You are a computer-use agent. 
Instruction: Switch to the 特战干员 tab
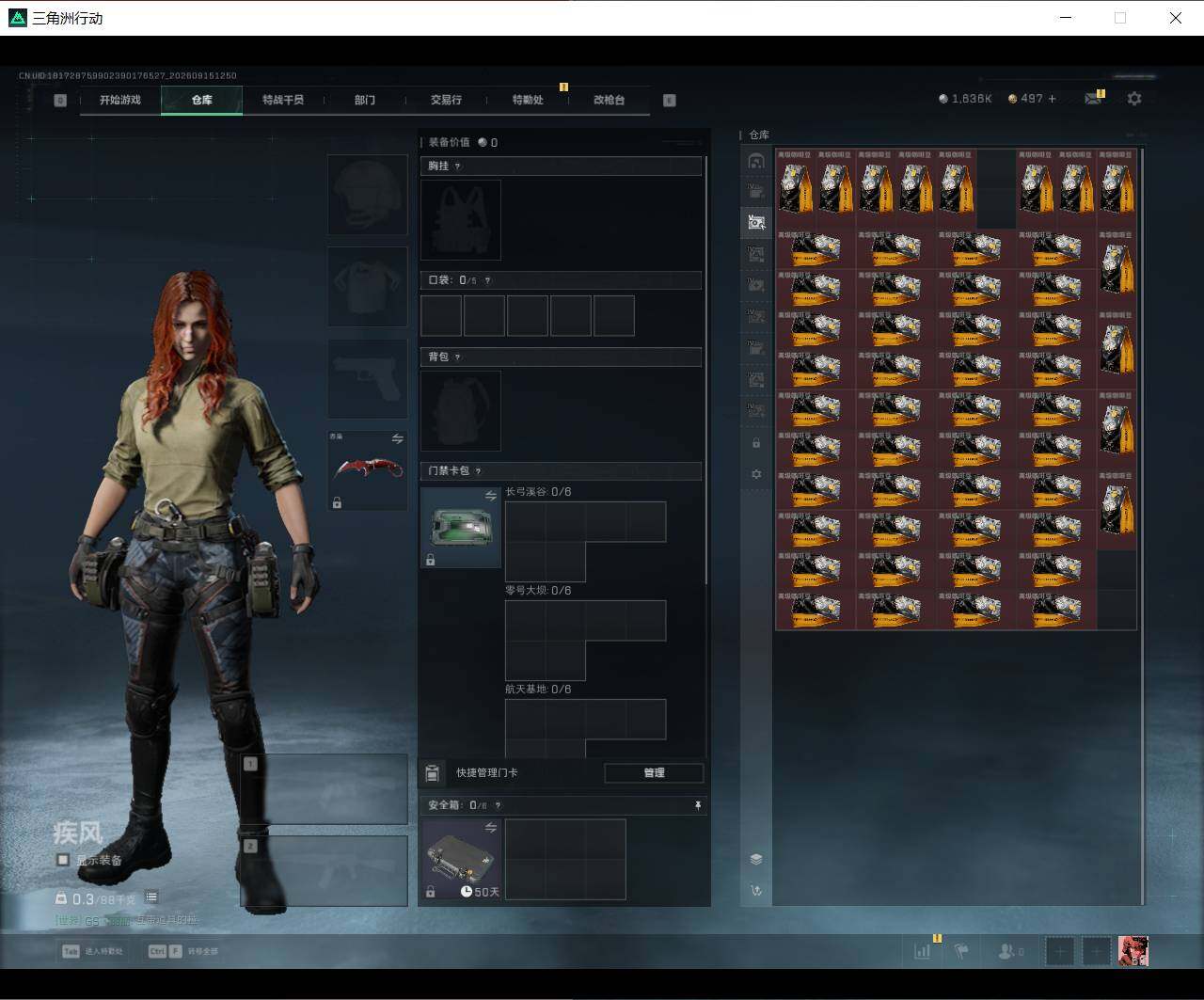283,100
